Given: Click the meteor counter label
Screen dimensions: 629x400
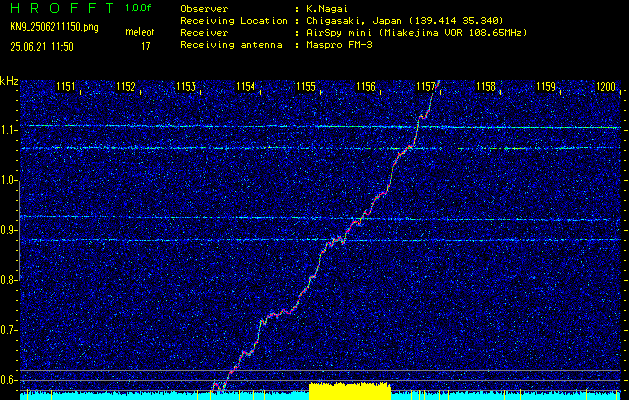Looking at the screenshot, I should pyautogui.click(x=140, y=32).
